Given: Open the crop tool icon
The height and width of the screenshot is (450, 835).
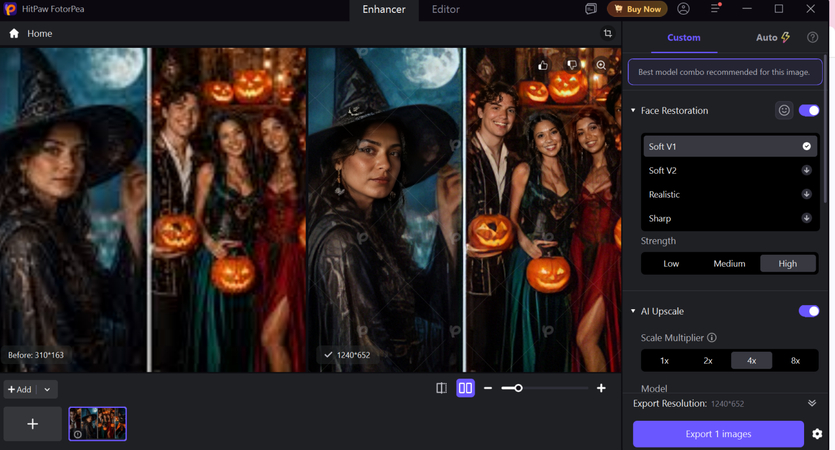Looking at the screenshot, I should (x=608, y=34).
